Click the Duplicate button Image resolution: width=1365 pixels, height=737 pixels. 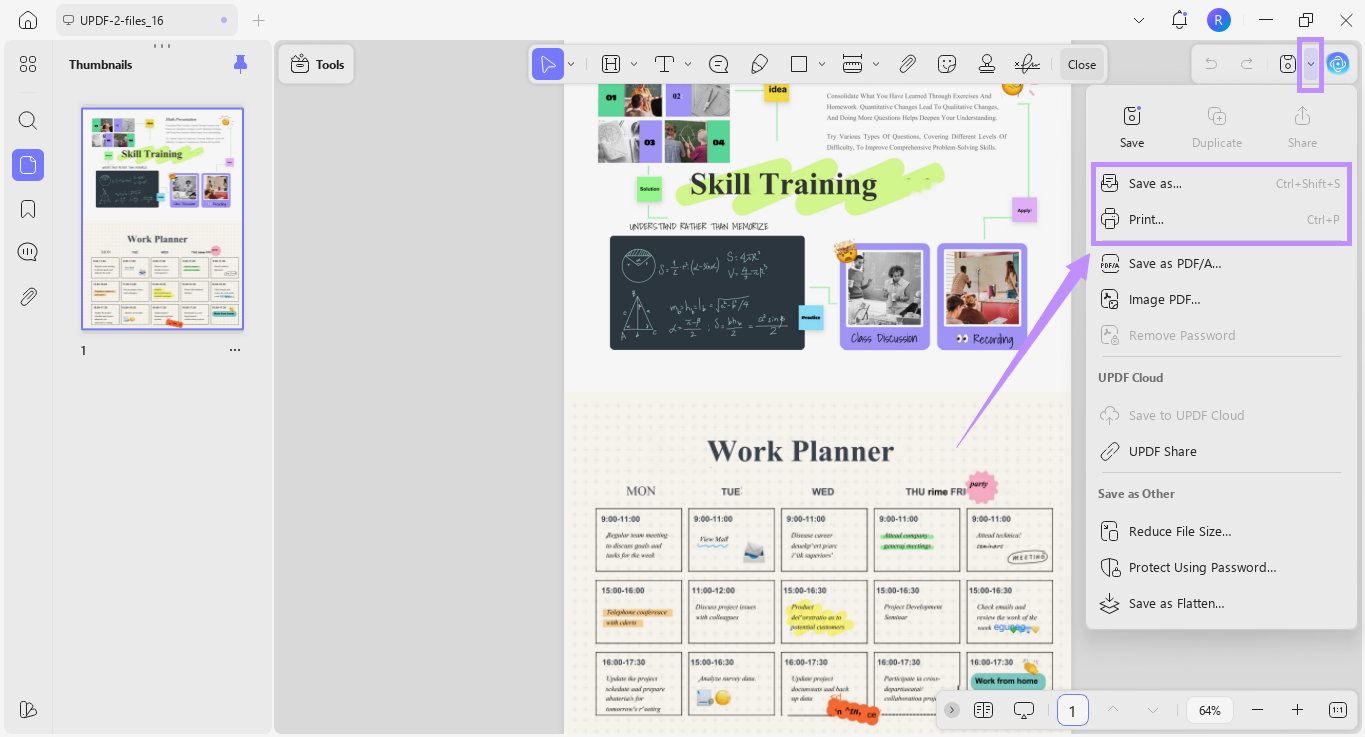(1216, 125)
